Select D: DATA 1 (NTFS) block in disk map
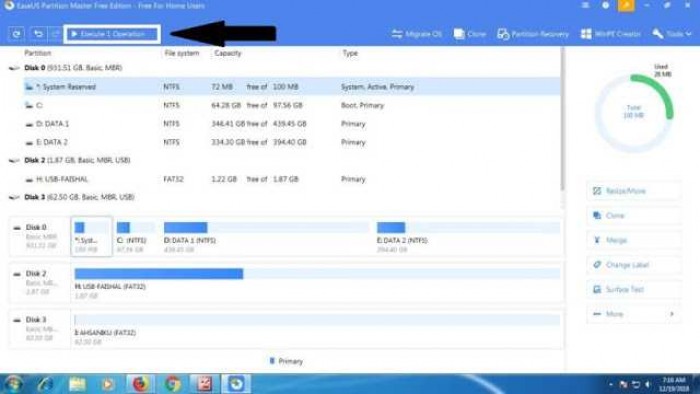 (x=266, y=236)
